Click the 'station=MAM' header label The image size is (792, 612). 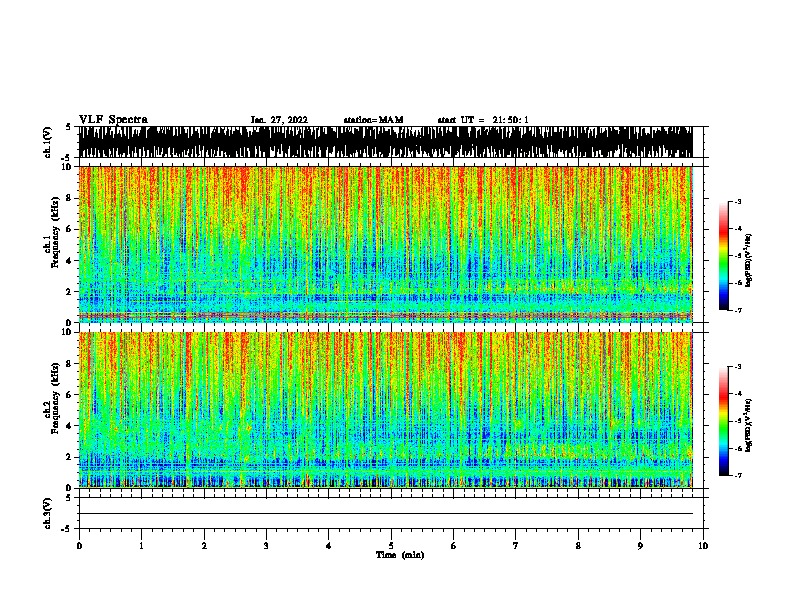click(x=373, y=120)
